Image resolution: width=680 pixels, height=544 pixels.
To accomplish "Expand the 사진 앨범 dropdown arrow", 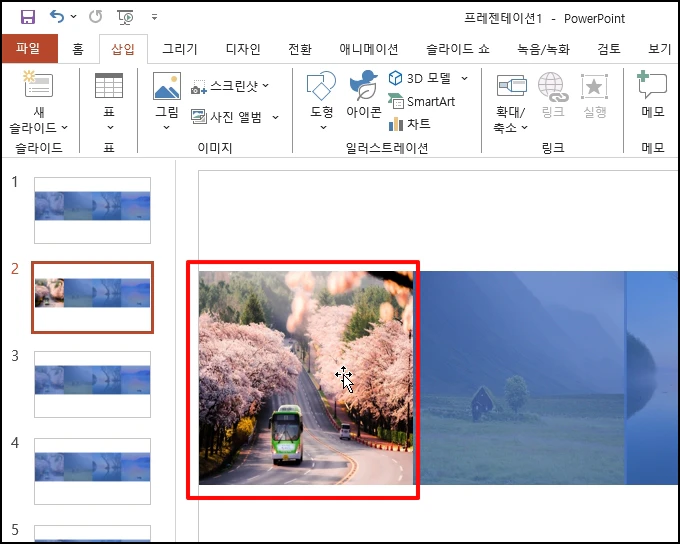I will [x=275, y=117].
